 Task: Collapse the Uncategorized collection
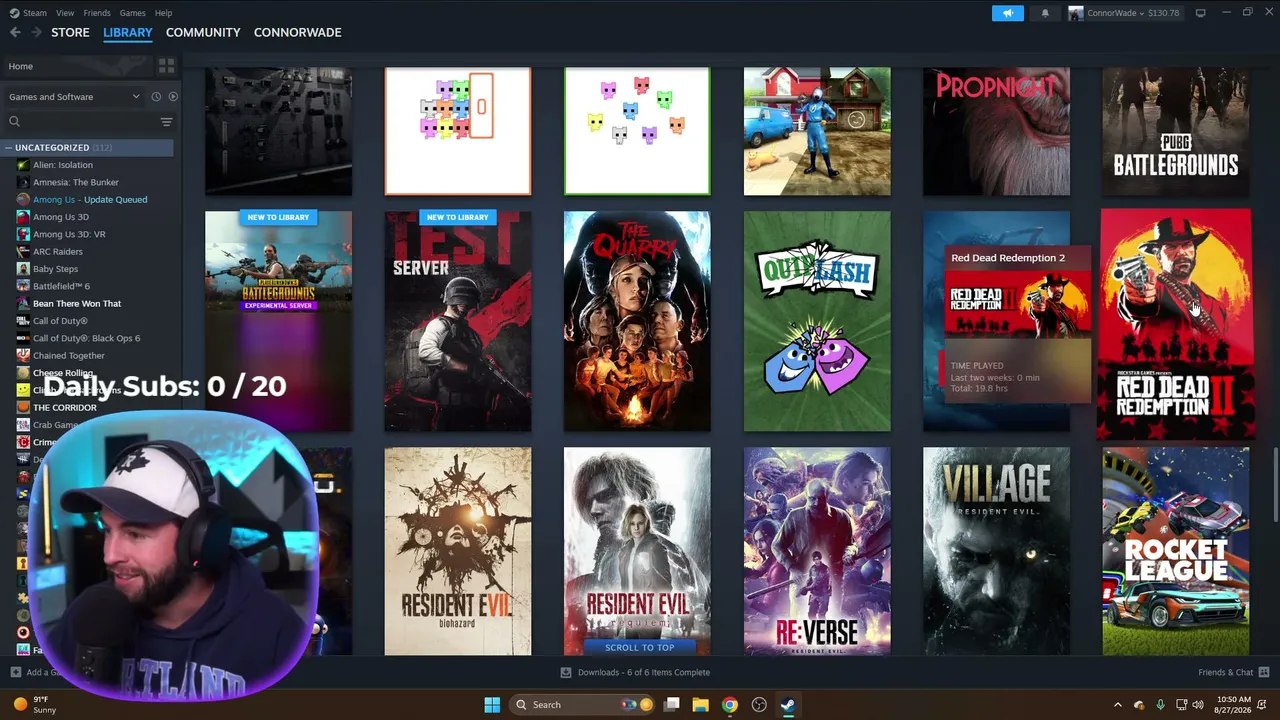point(8,148)
